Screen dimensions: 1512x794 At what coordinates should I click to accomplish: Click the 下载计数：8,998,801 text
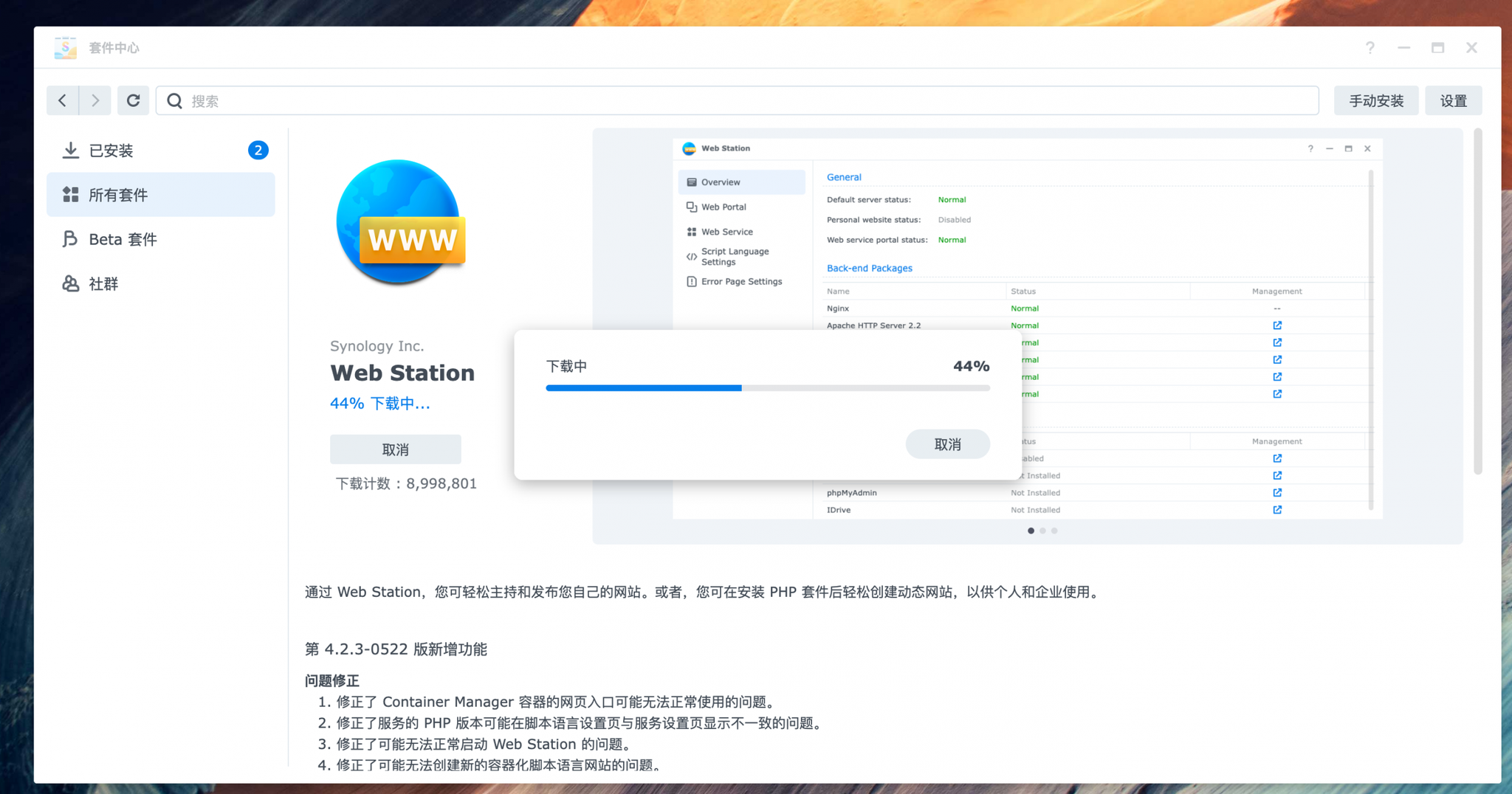tap(406, 484)
